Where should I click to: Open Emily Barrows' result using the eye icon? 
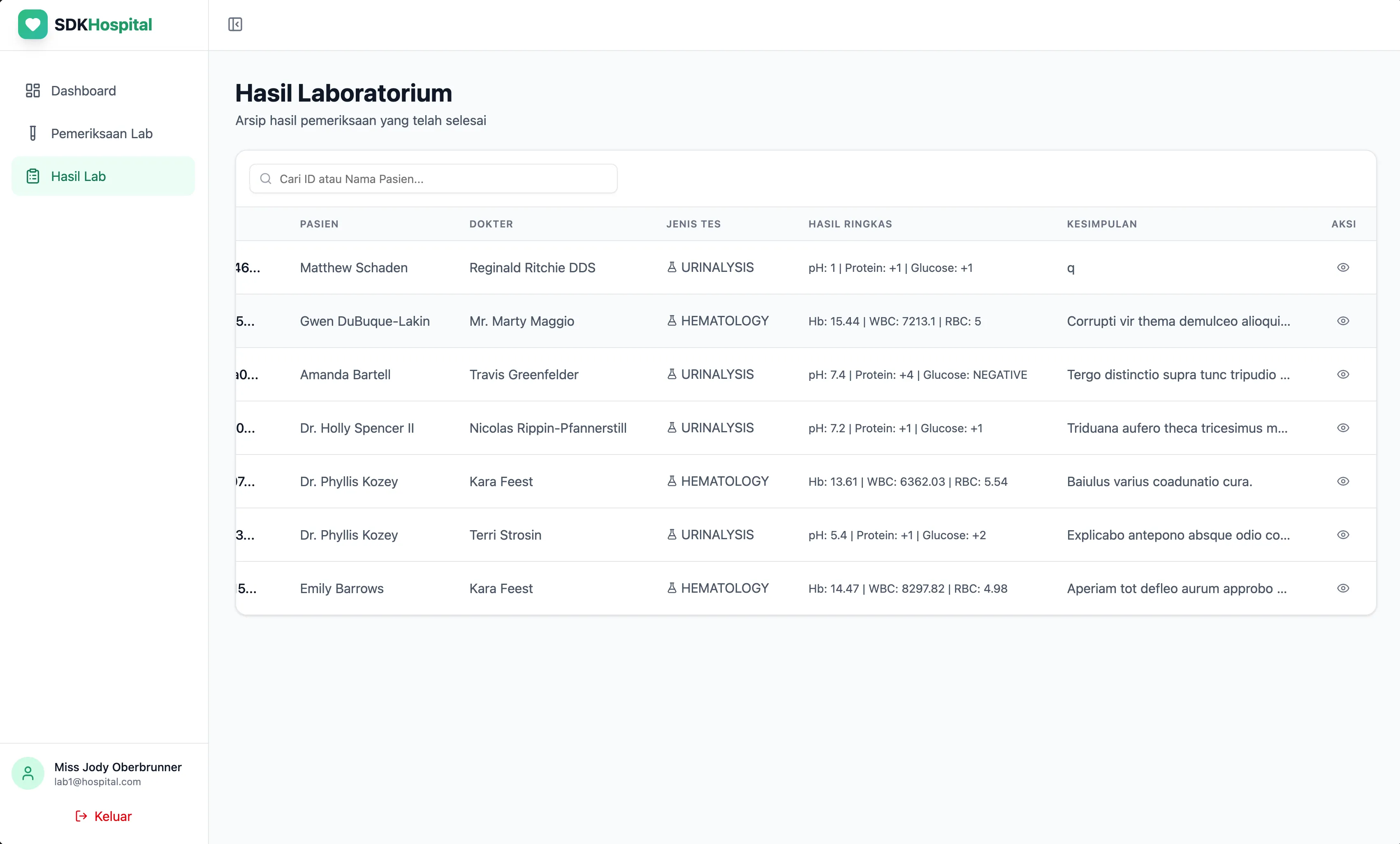click(x=1343, y=588)
